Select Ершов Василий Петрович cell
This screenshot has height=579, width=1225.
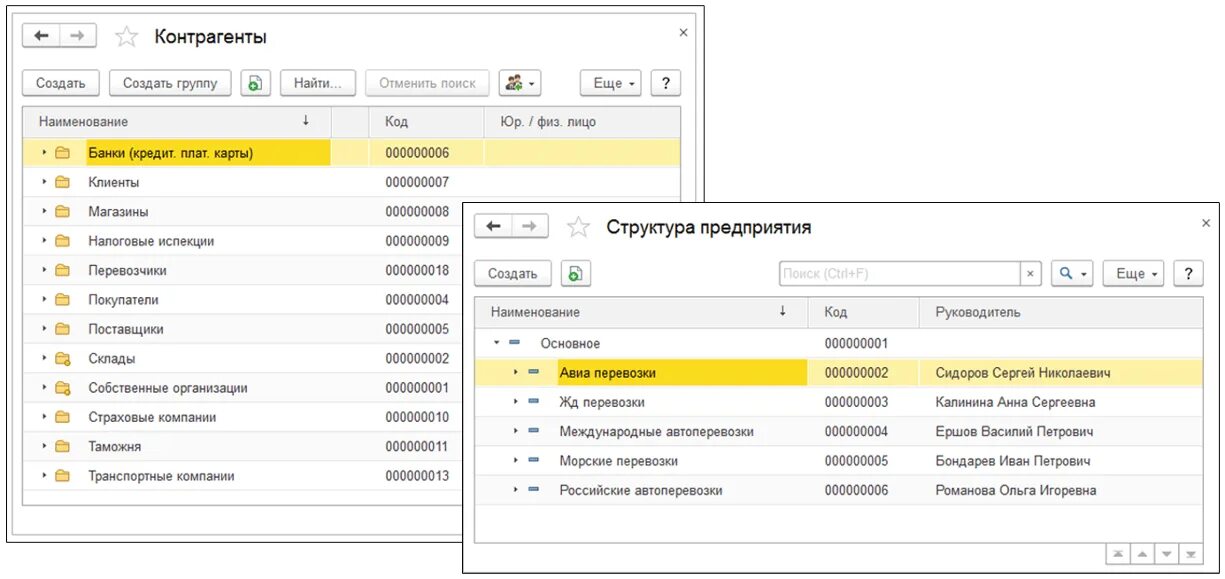[x=1060, y=431]
